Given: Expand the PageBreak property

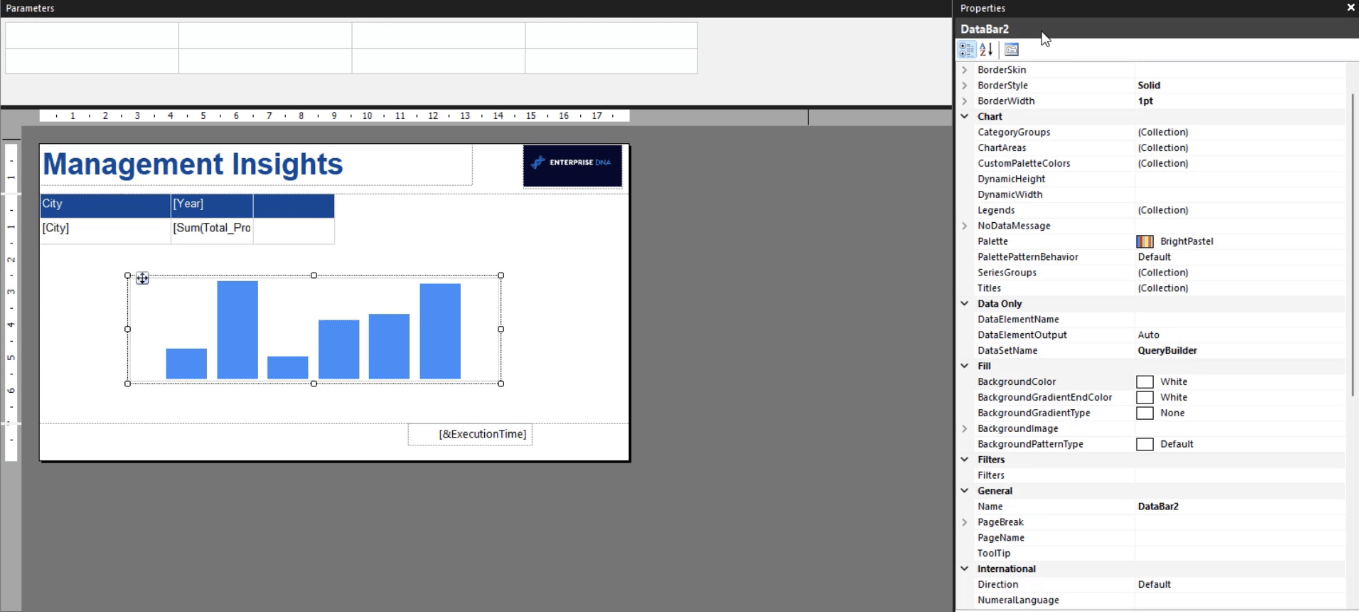Looking at the screenshot, I should pos(965,522).
